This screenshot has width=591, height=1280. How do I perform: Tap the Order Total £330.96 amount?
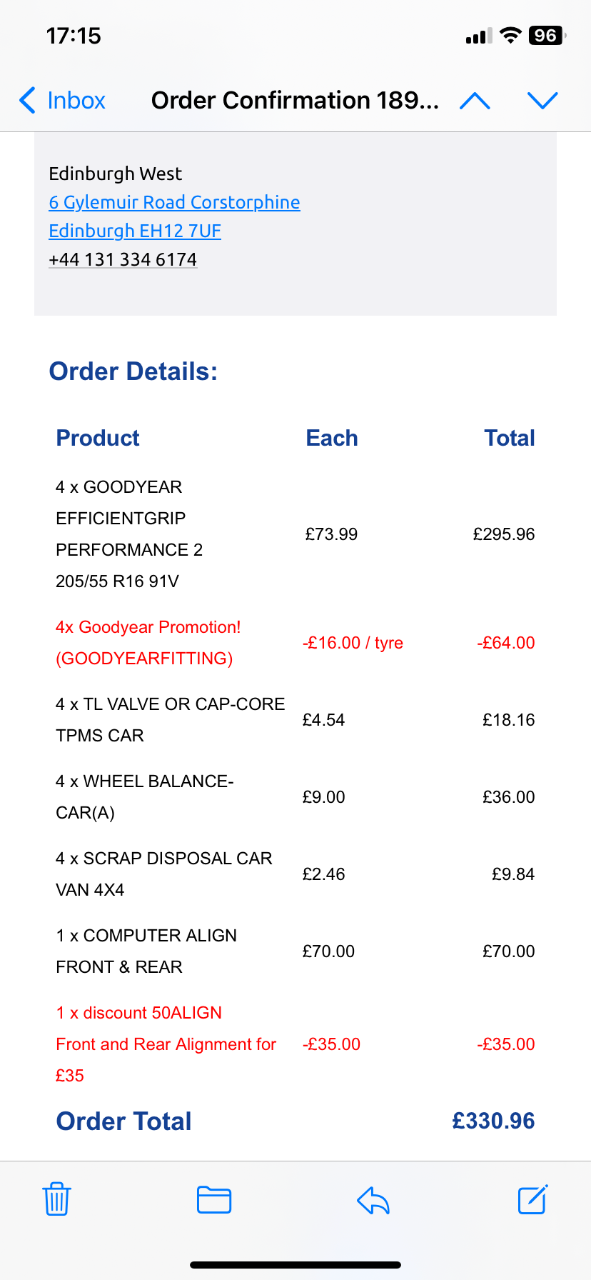click(x=493, y=1121)
